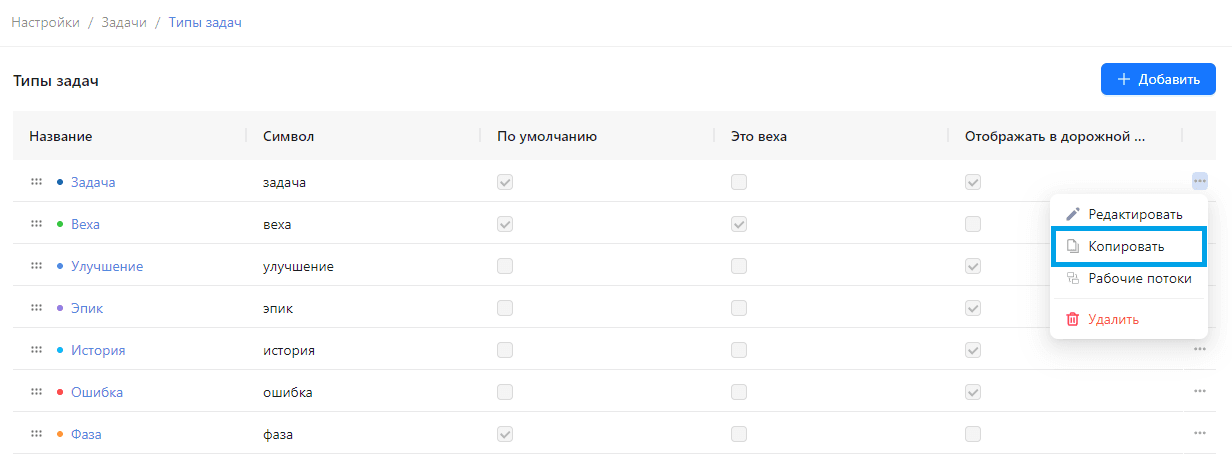1232x459 pixels.
Task: Toggle Это веха checkbox for Веха row
Action: pyautogui.click(x=739, y=224)
